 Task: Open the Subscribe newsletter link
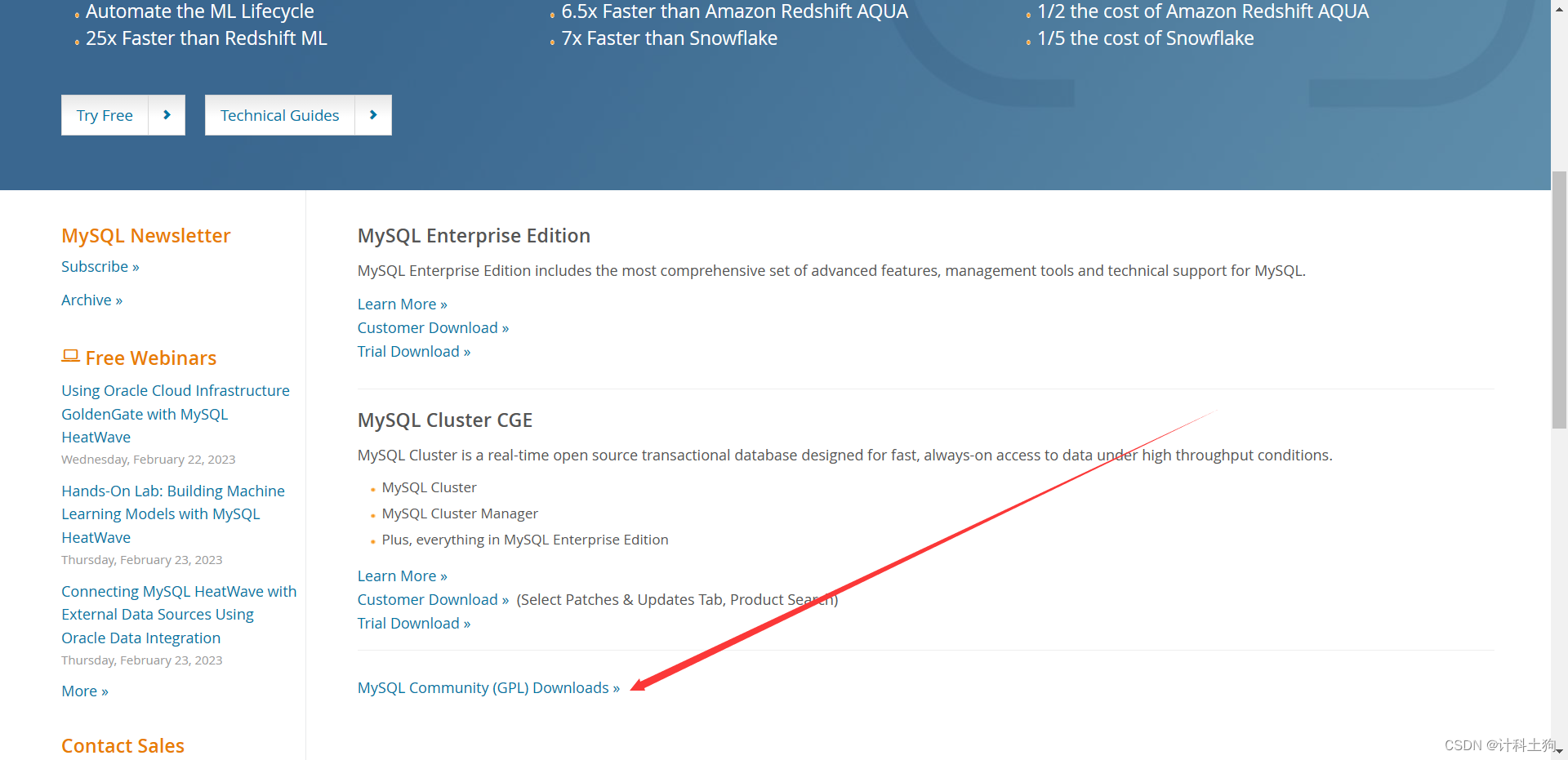(100, 267)
